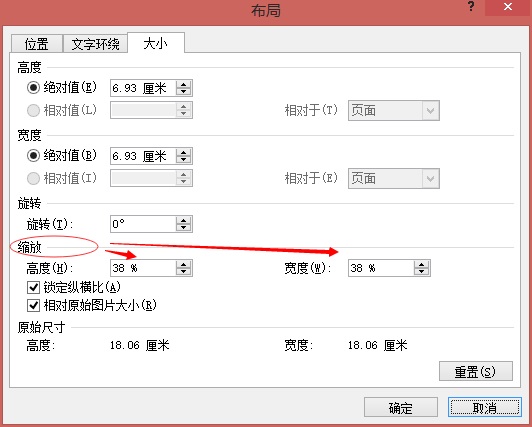Switch to the 文字环绕 tab

pyautogui.click(x=95, y=44)
